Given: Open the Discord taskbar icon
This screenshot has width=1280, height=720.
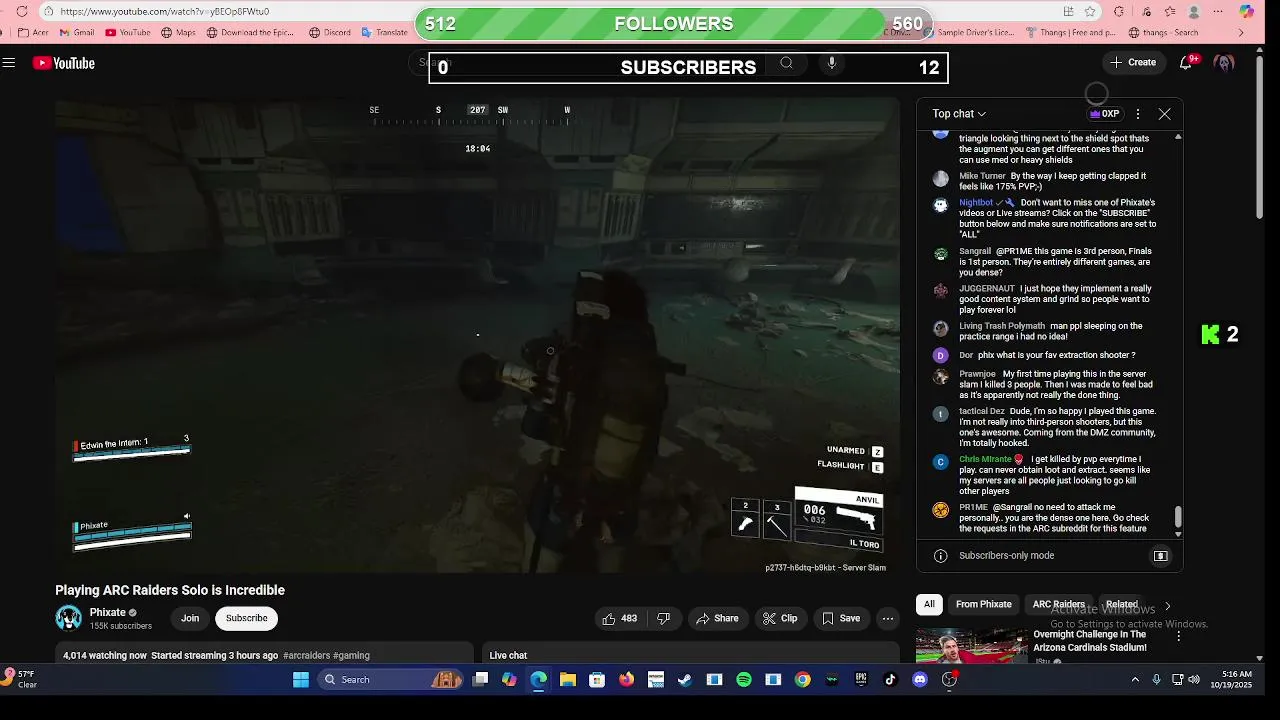Looking at the screenshot, I should pyautogui.click(x=920, y=680).
